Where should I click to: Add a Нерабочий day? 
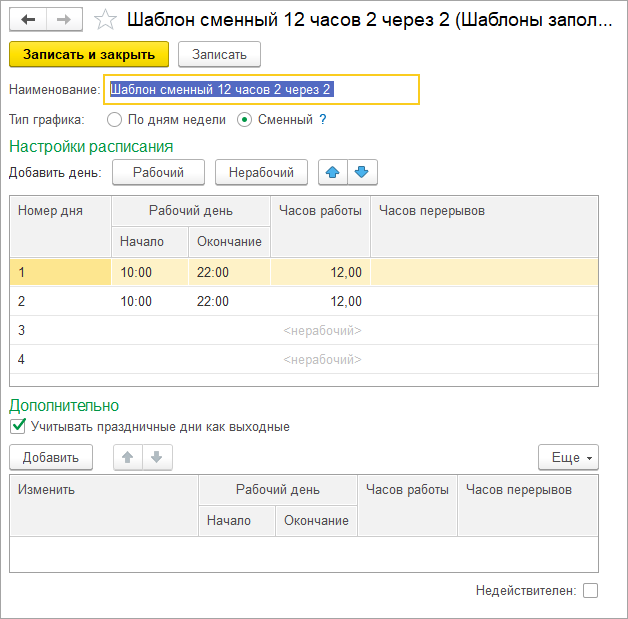261,173
